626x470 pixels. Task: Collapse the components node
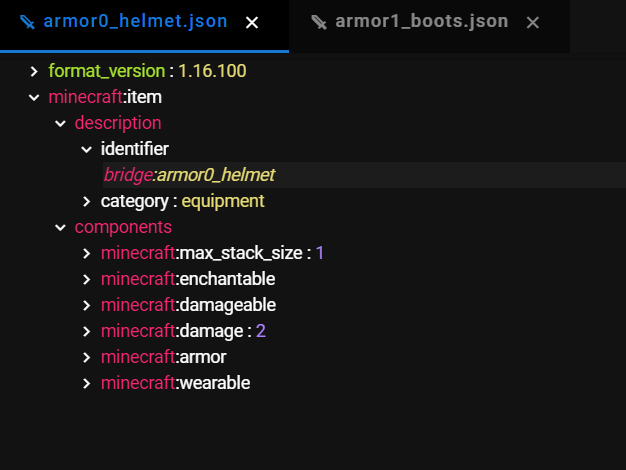[60, 227]
